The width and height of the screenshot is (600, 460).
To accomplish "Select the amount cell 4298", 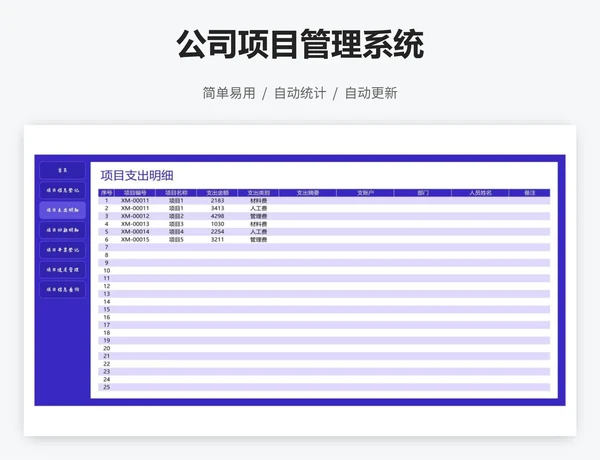I will (x=217, y=216).
